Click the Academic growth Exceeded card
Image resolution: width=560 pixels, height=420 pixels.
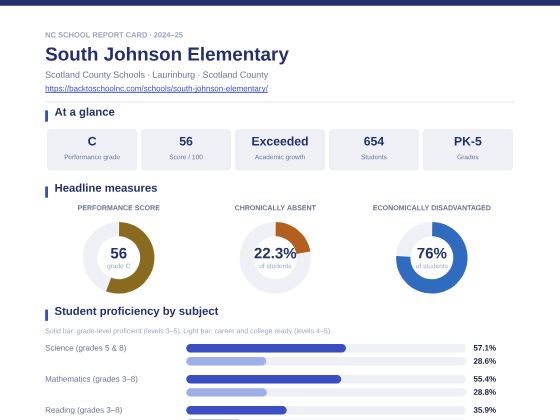(280, 150)
